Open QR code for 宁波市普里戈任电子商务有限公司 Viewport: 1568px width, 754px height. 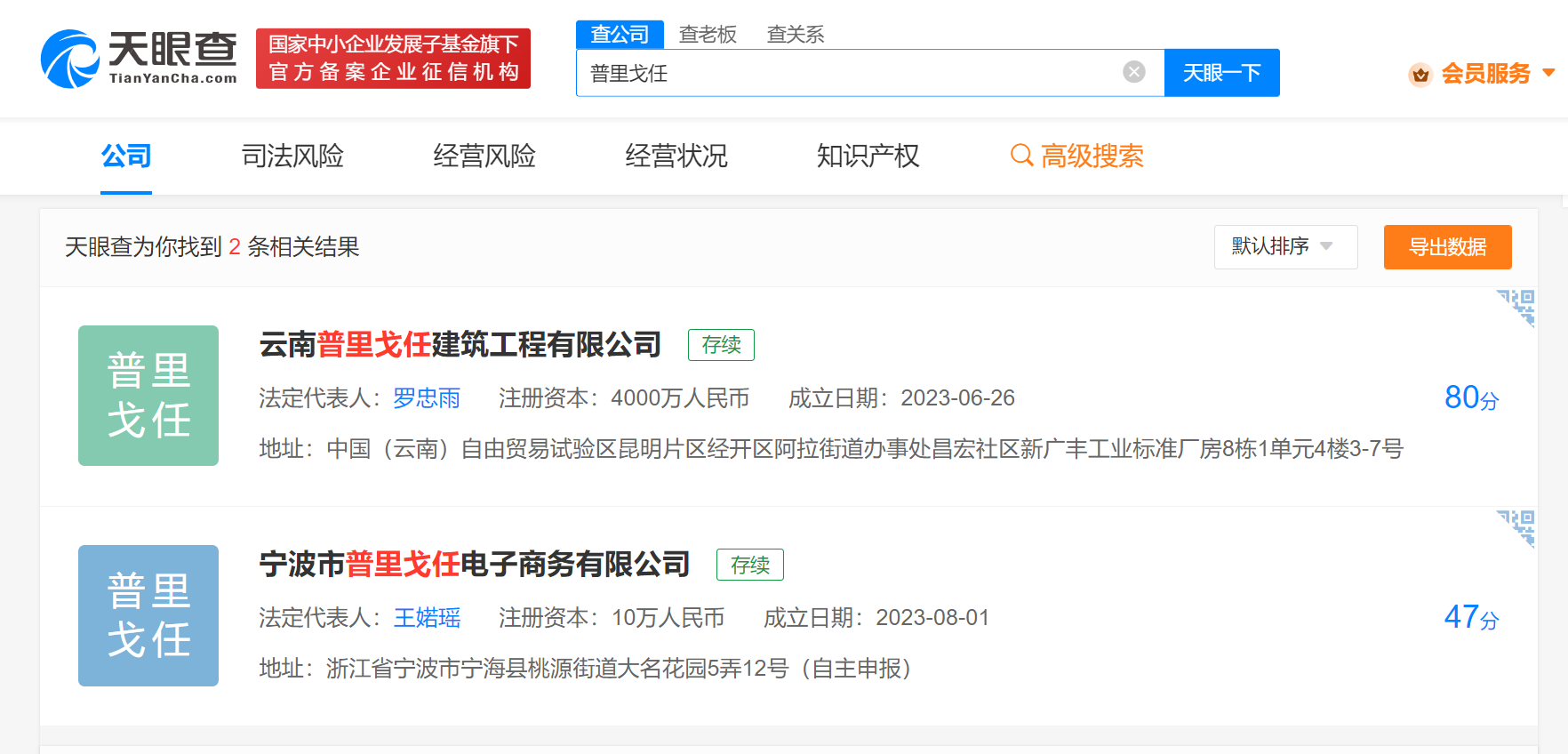1516,528
